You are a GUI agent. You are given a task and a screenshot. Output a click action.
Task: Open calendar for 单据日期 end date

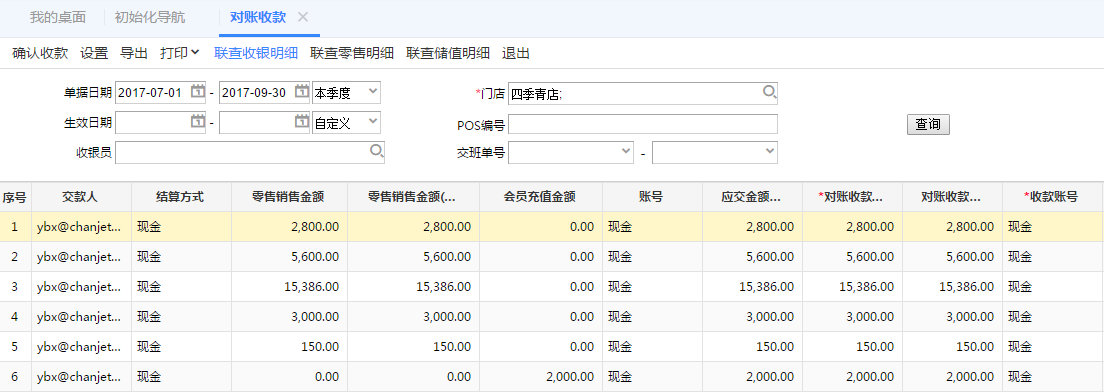(302, 92)
